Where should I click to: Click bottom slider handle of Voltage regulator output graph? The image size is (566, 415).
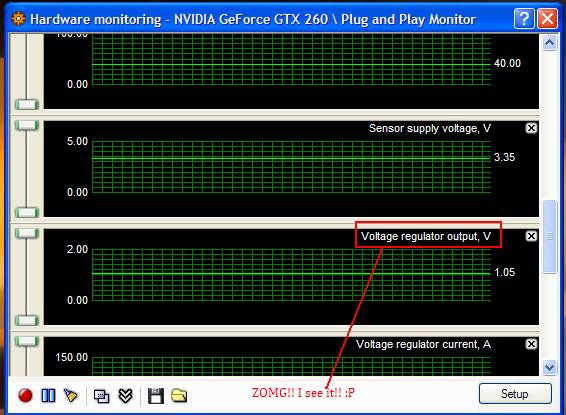coord(27,320)
